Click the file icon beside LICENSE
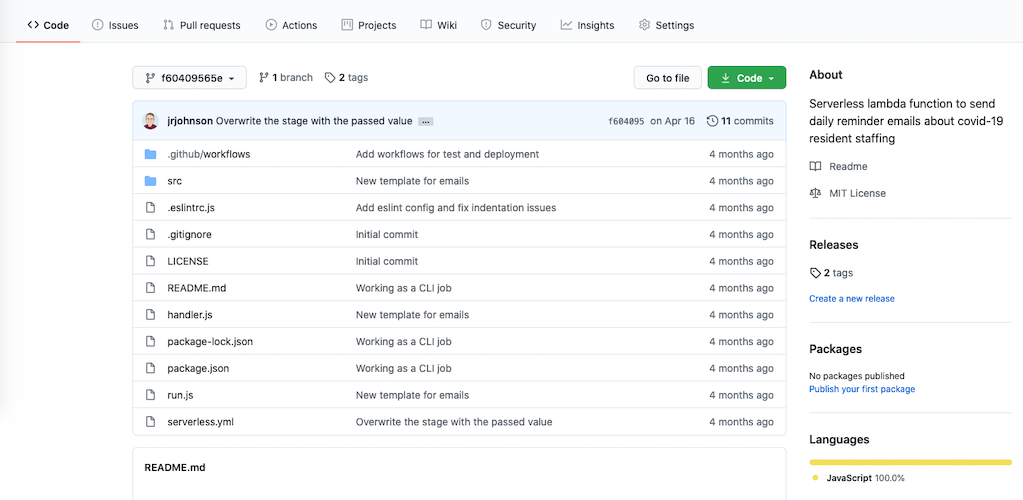This screenshot has height=500, width=1023. (x=151, y=261)
